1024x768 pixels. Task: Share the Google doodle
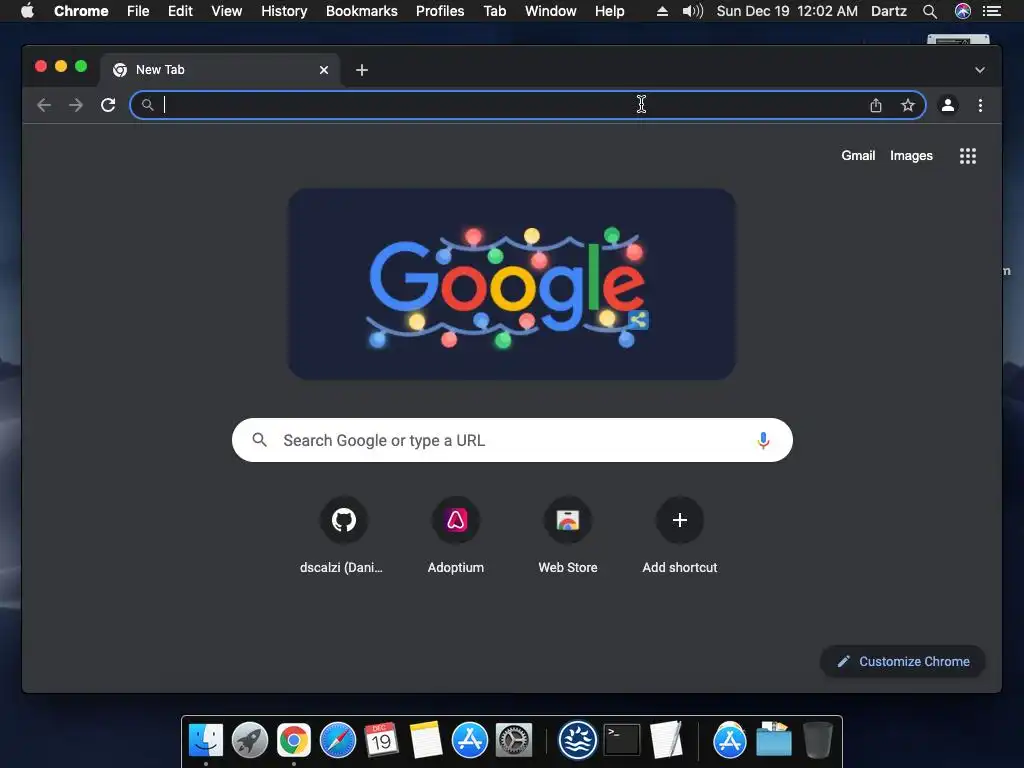tap(639, 320)
